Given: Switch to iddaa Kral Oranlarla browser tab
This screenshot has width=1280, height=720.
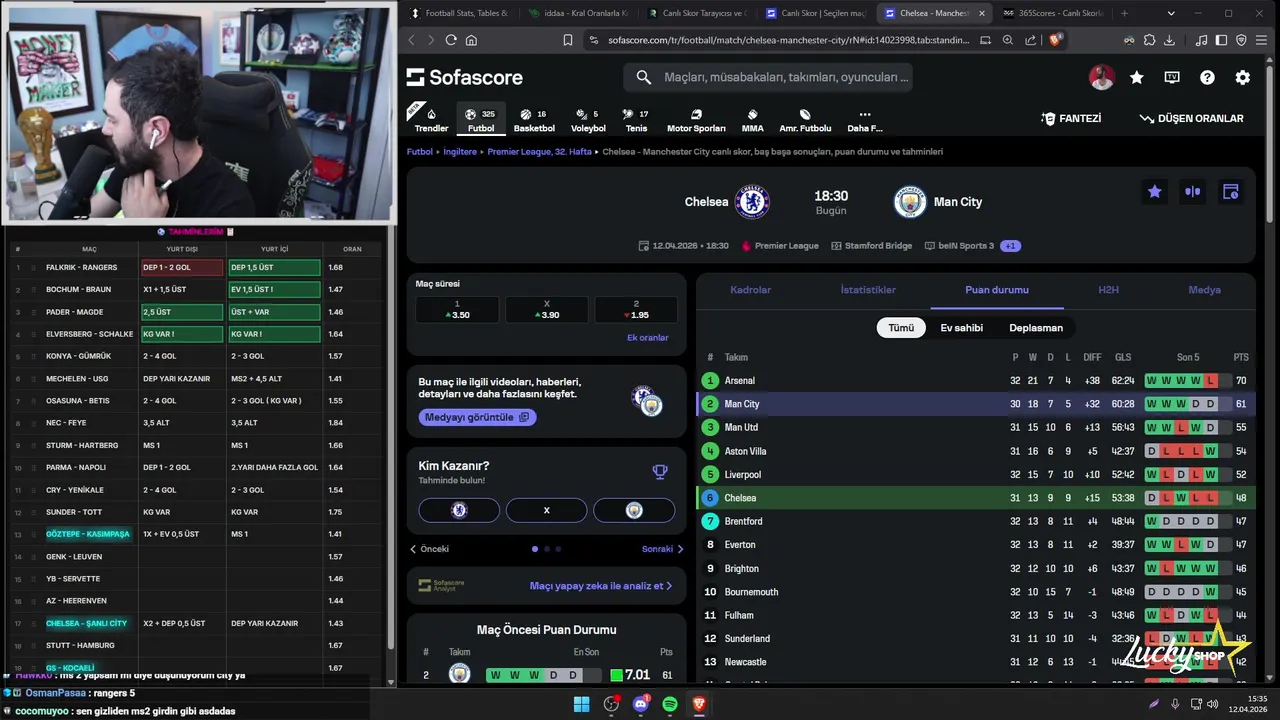Looking at the screenshot, I should (578, 13).
